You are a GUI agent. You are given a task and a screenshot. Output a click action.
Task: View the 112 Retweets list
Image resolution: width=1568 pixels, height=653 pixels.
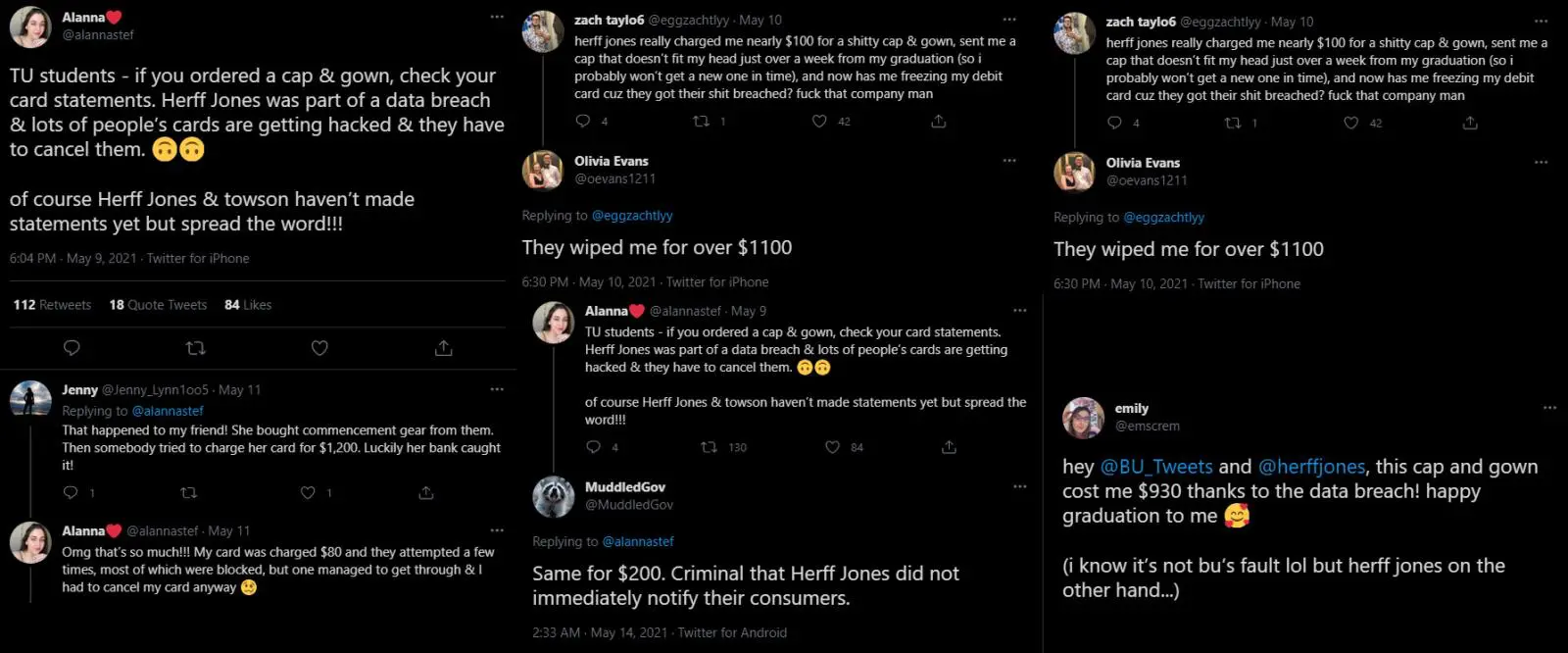[52, 305]
